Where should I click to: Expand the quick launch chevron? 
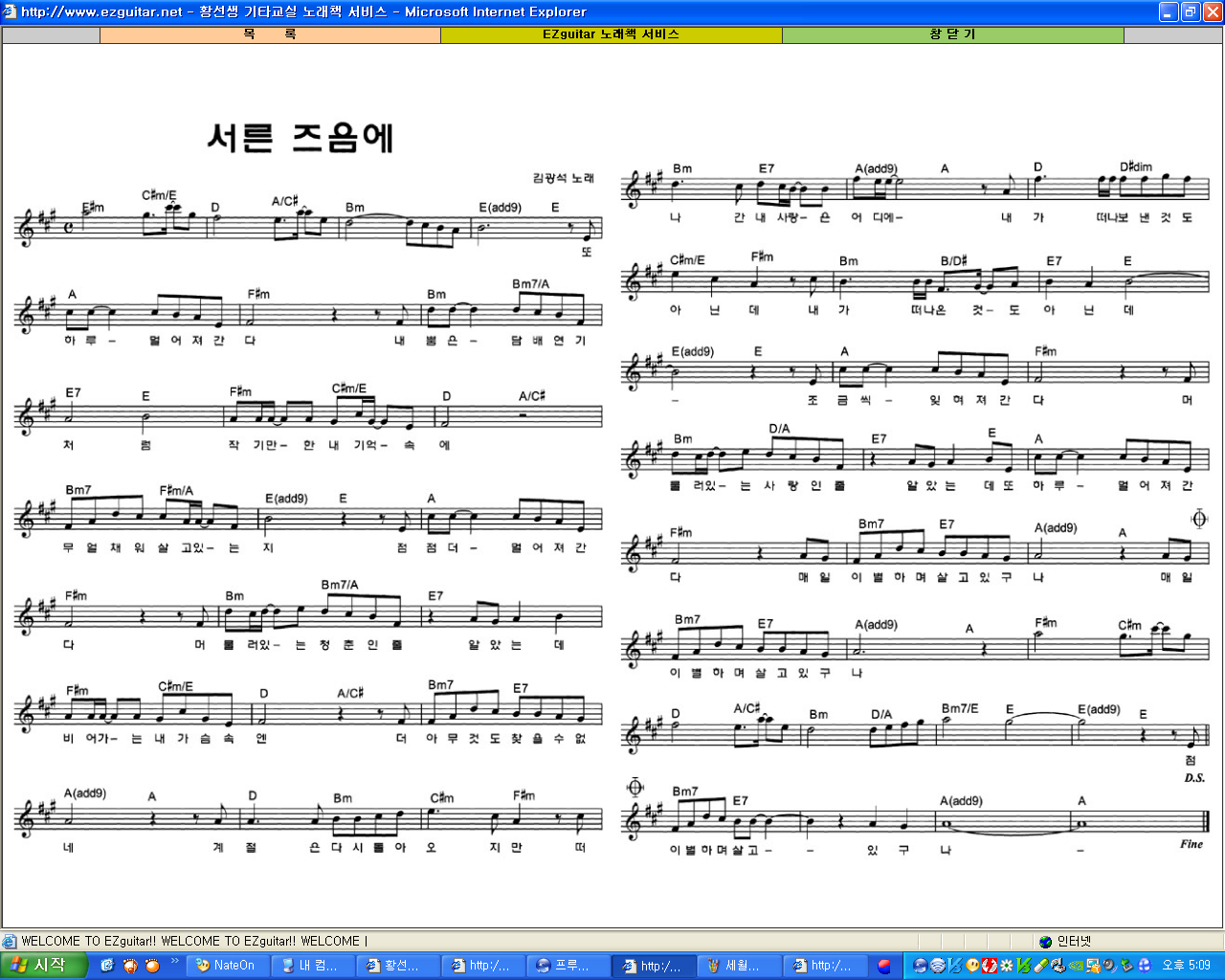174,962
